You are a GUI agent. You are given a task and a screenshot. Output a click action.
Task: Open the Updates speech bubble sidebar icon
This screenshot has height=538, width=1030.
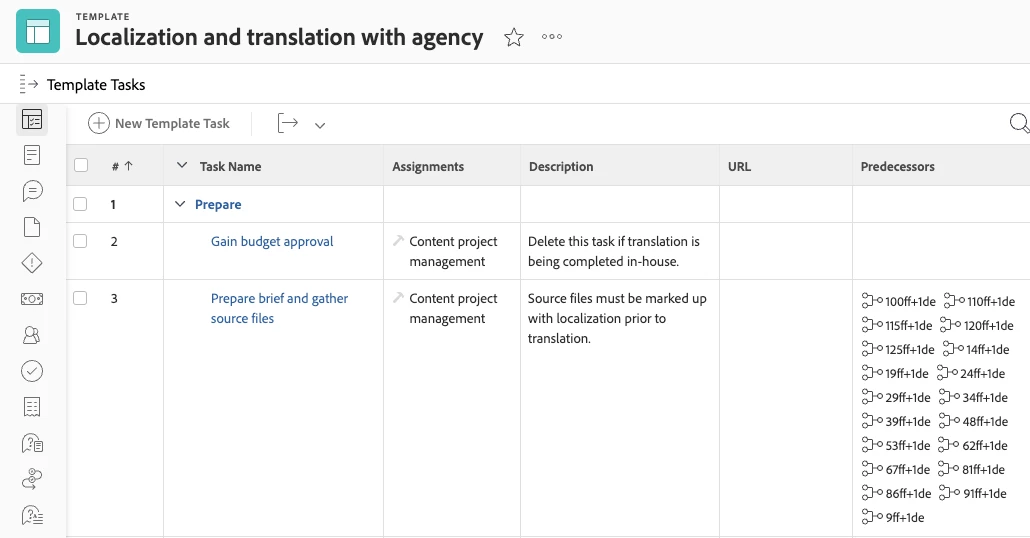(32, 191)
